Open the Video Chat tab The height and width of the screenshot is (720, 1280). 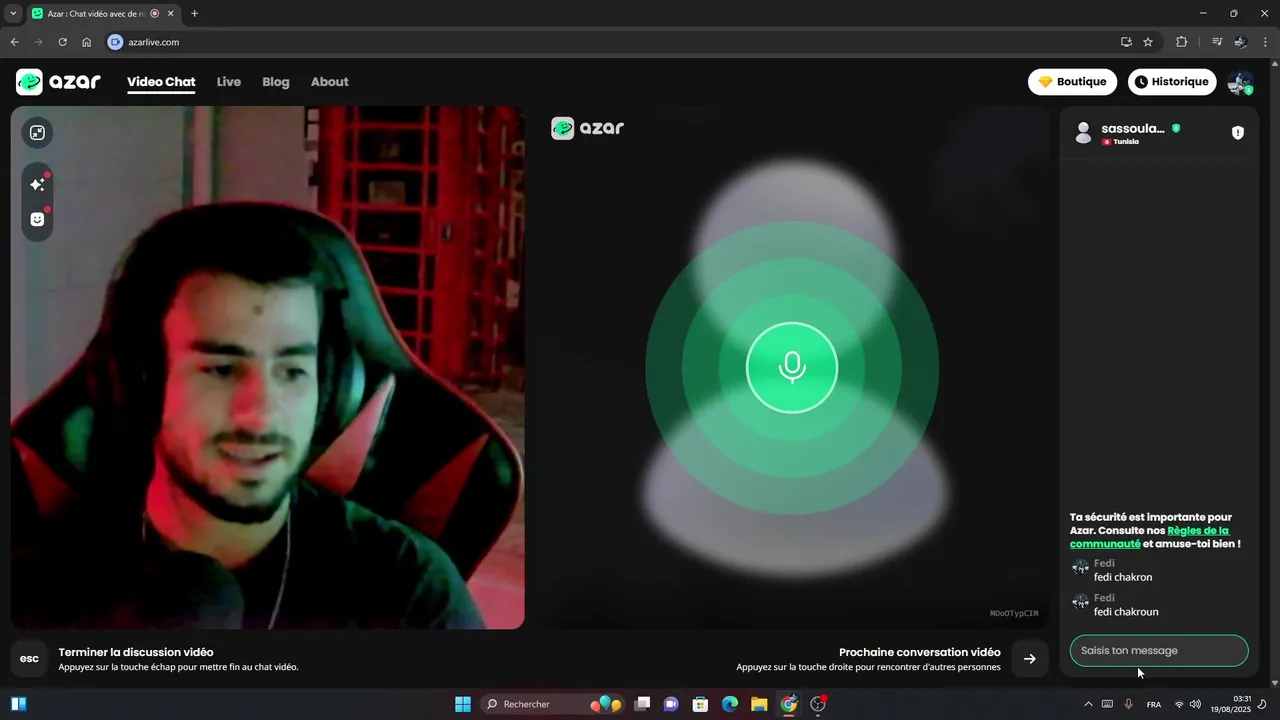[x=161, y=82]
